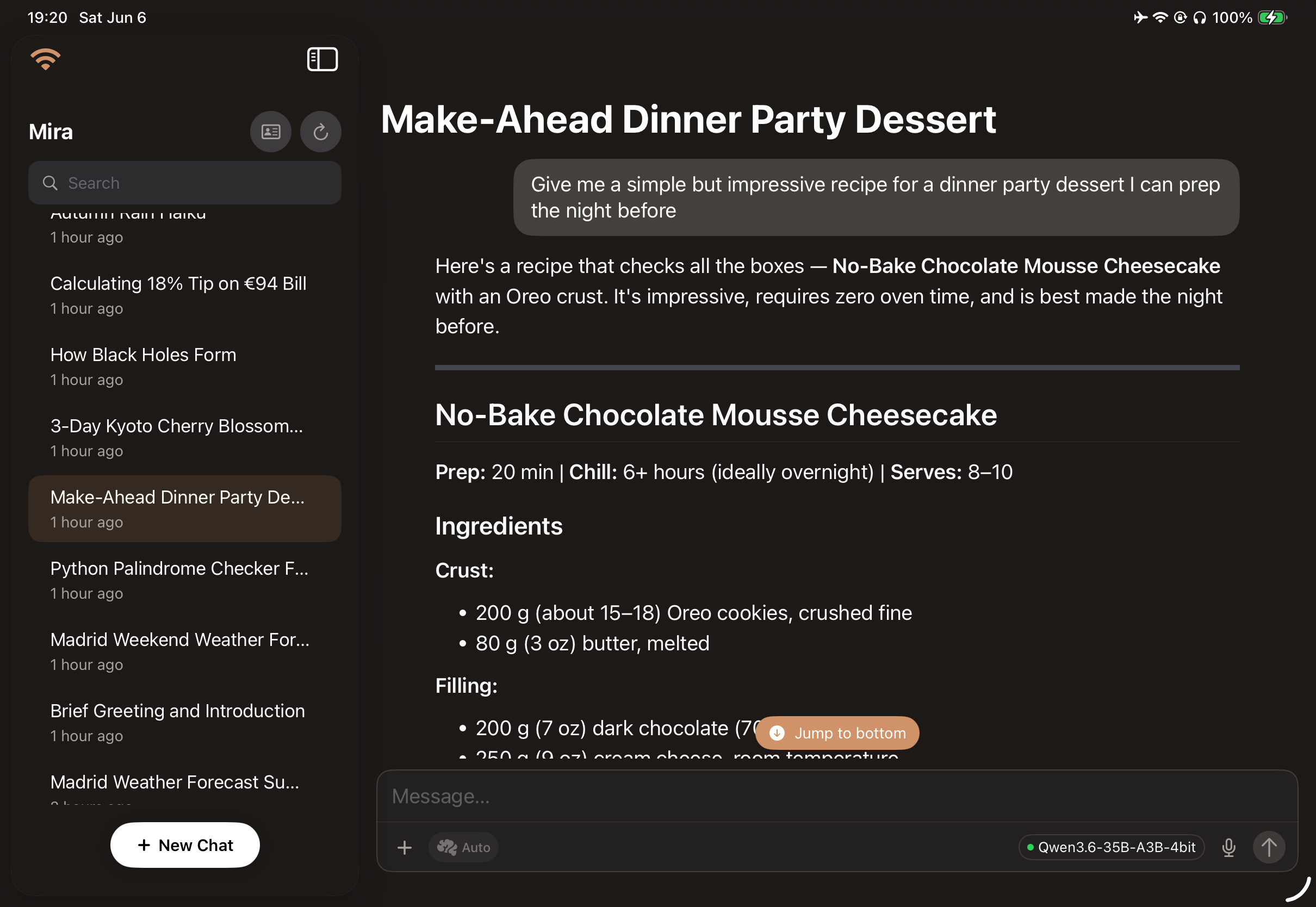Screen dimensions: 1316x907
Task: Open Calculating 18% Tip on €94 Bill chat
Action: (185, 295)
